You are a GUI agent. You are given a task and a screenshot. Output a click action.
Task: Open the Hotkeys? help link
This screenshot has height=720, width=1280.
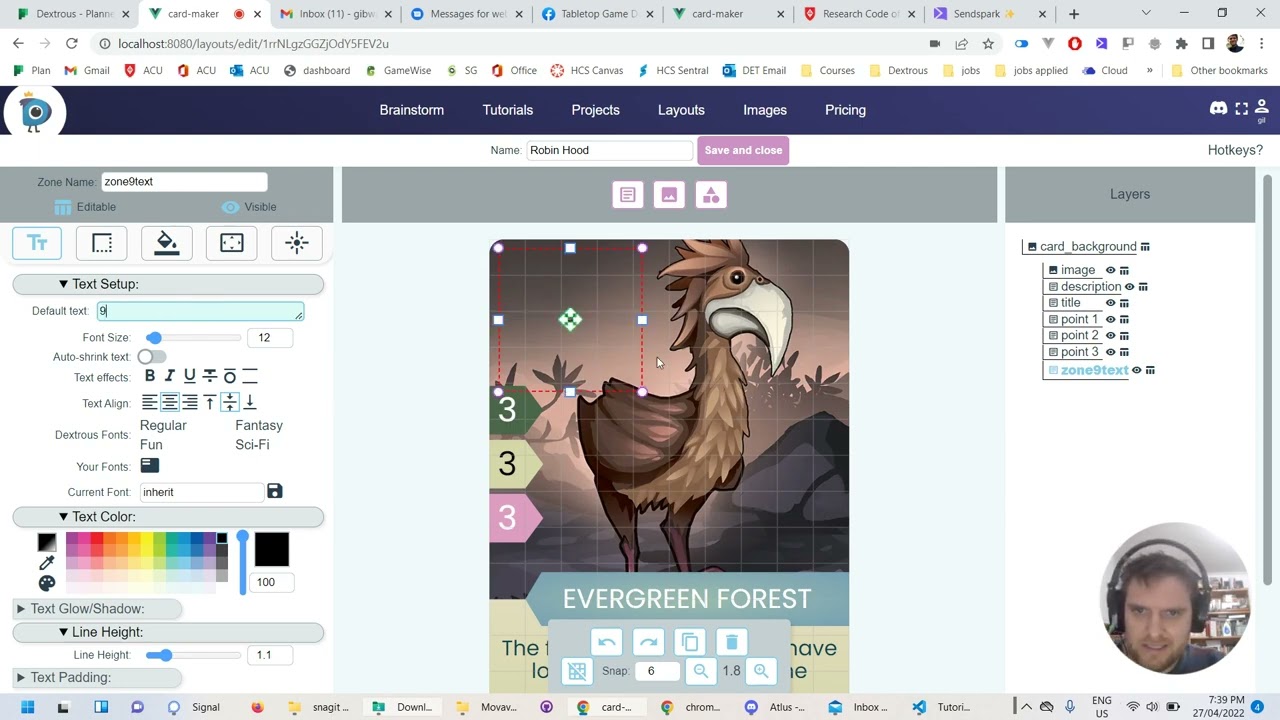click(1235, 150)
